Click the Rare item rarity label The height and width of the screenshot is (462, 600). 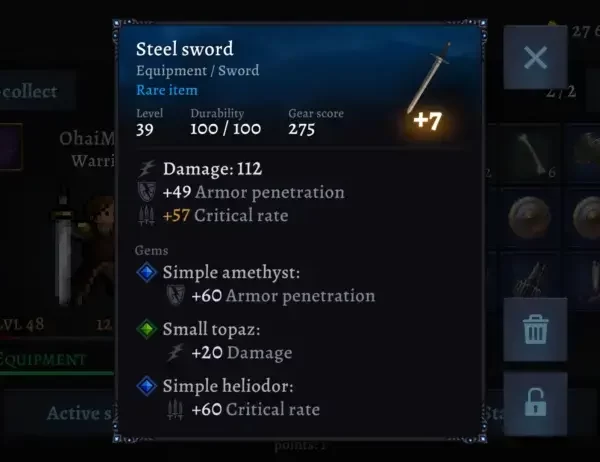167,90
